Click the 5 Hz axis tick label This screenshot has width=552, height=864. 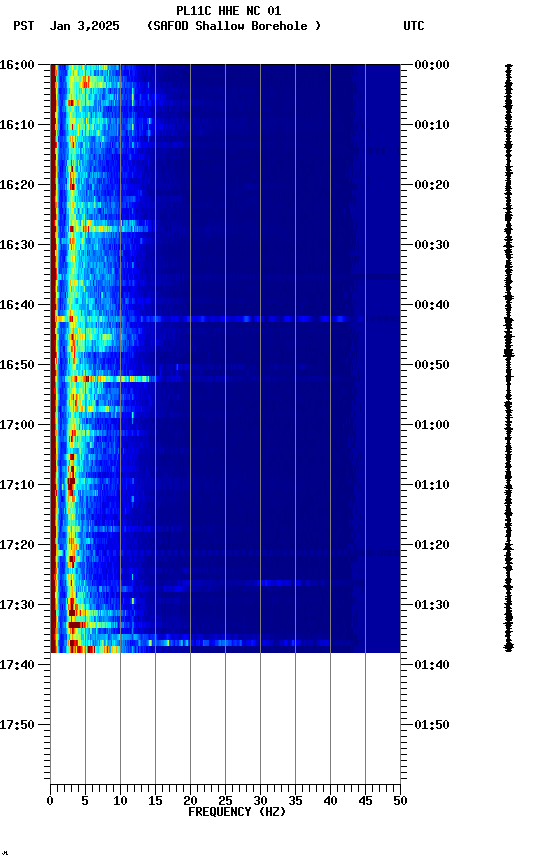point(85,801)
